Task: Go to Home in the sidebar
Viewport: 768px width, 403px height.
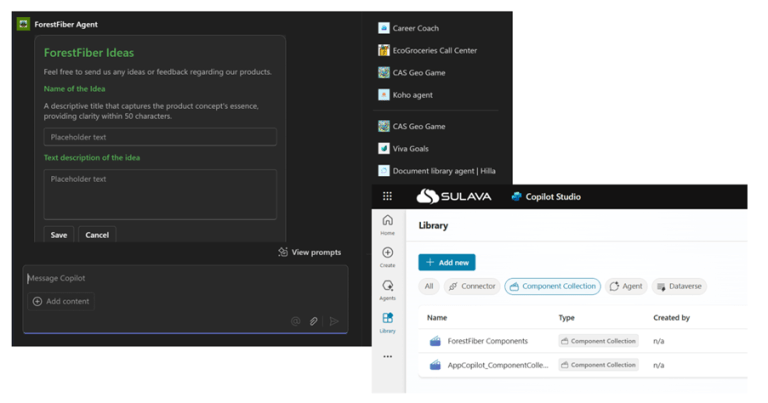Action: pos(387,224)
